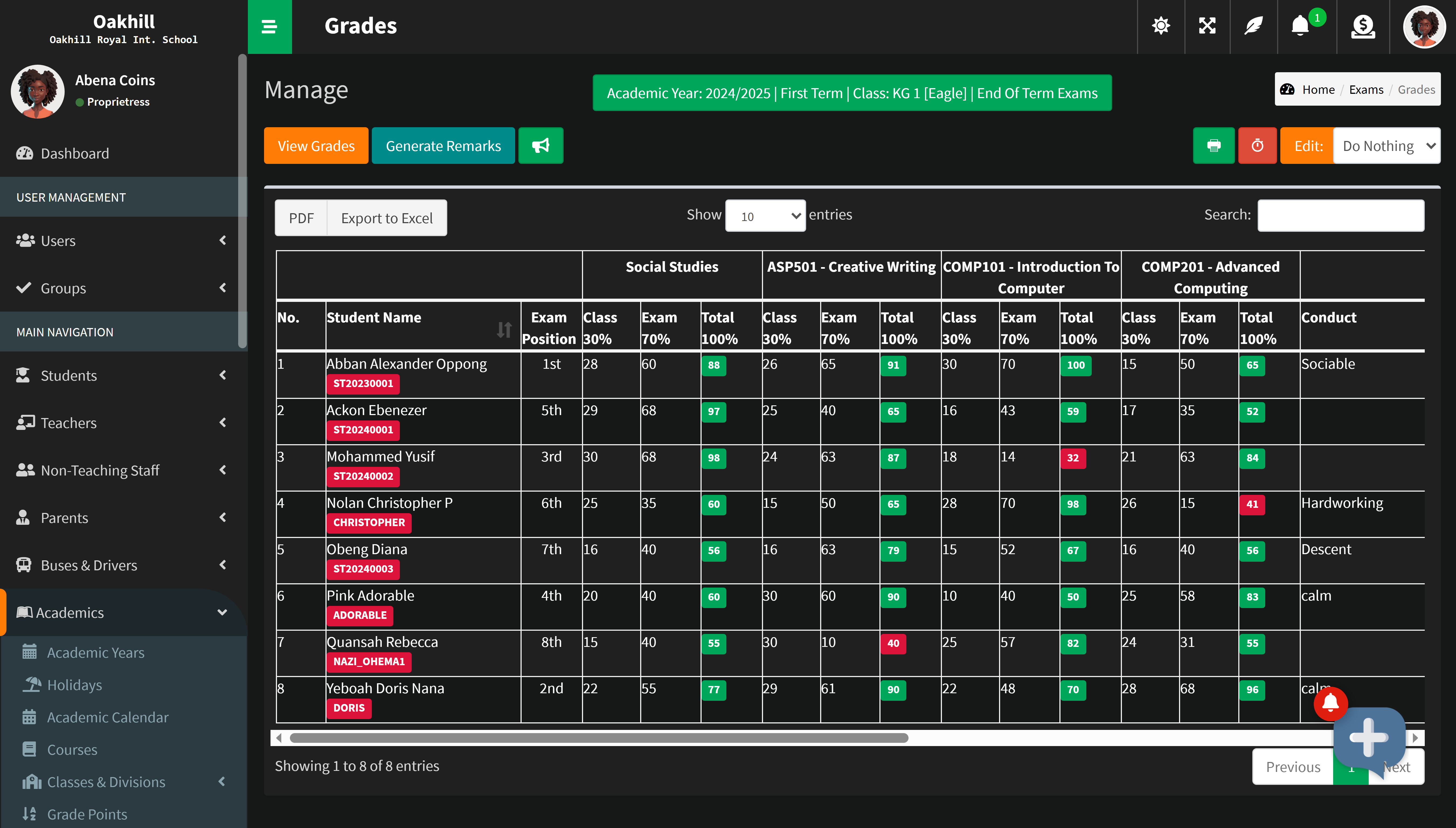Toggle fullscreen with the expand arrows icon

point(1207,26)
